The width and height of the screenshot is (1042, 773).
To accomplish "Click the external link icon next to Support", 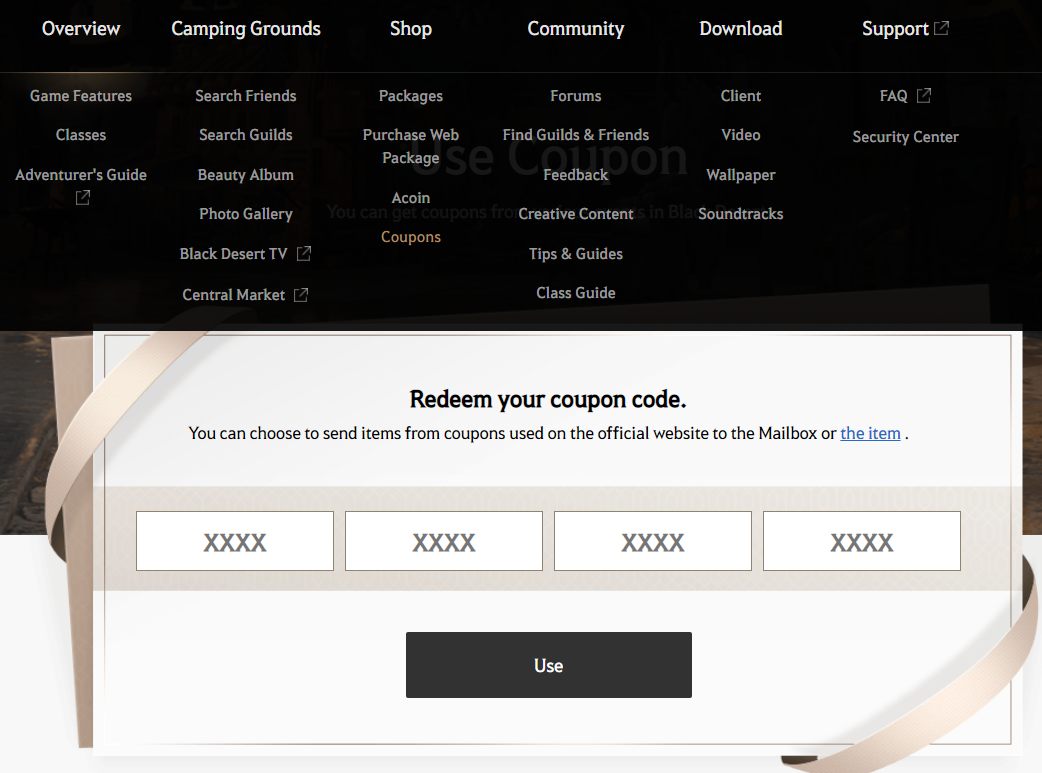I will (x=941, y=28).
